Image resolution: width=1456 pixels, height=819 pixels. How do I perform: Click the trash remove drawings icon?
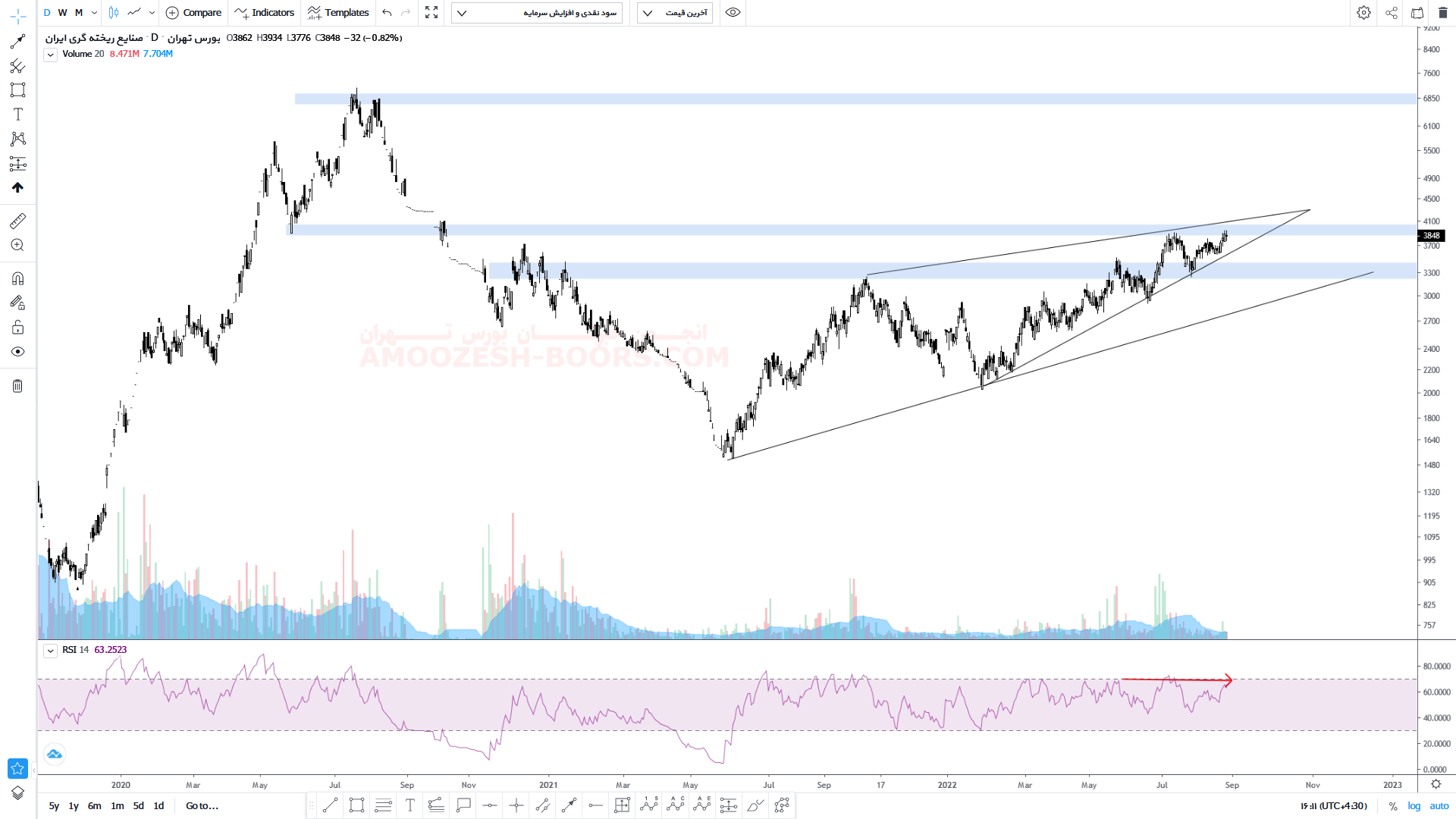pyautogui.click(x=17, y=386)
